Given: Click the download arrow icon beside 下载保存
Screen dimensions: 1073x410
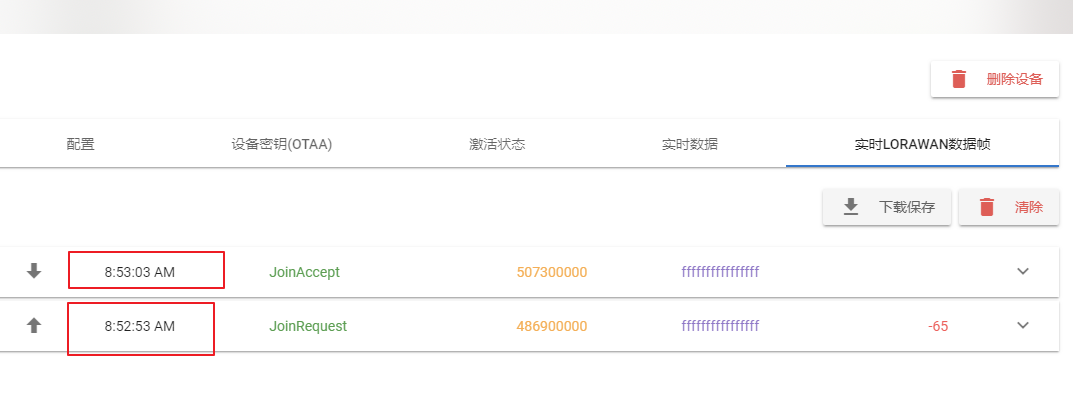Looking at the screenshot, I should tap(851, 207).
